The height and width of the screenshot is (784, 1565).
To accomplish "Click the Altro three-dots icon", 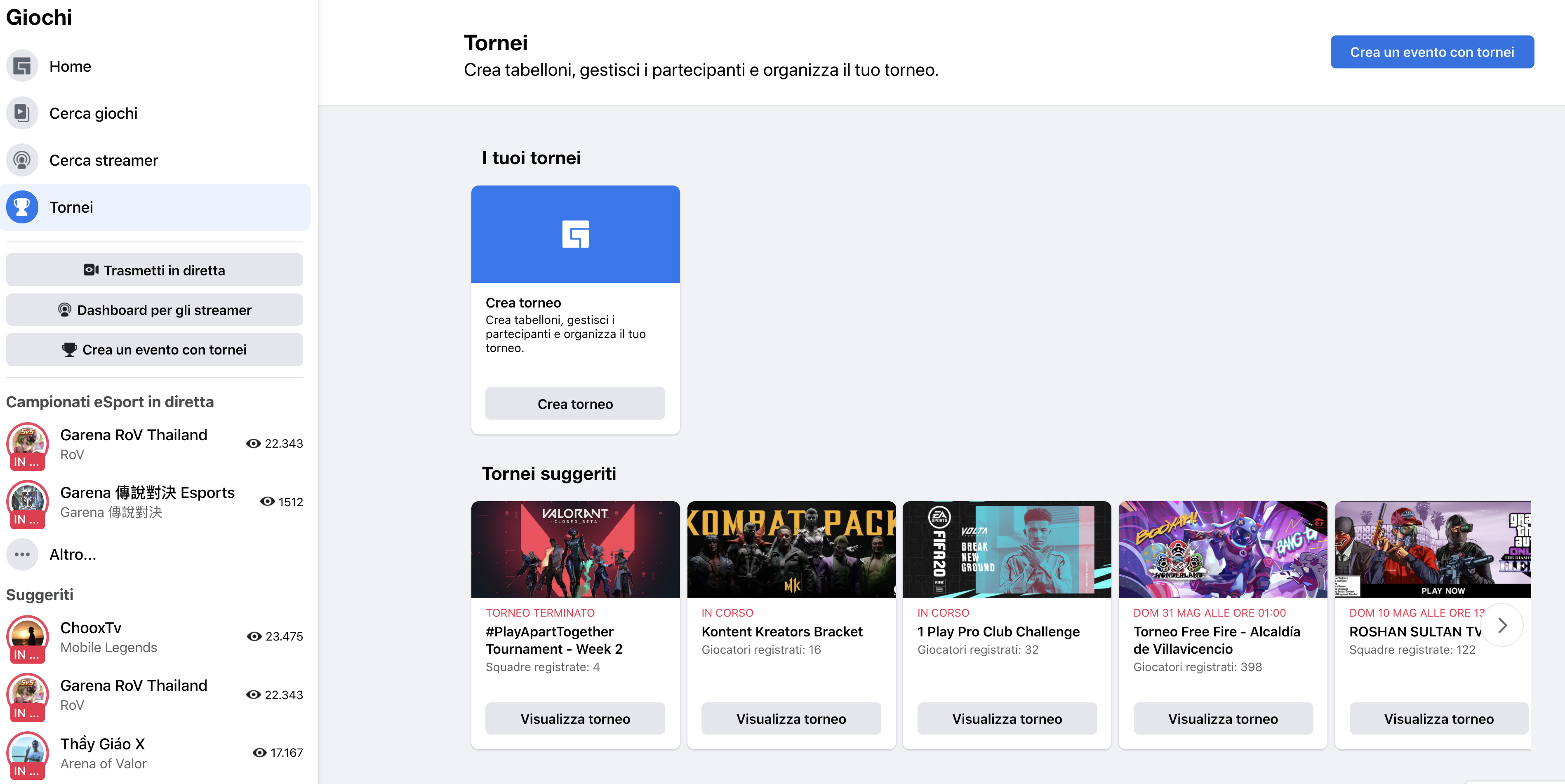I will click(23, 554).
